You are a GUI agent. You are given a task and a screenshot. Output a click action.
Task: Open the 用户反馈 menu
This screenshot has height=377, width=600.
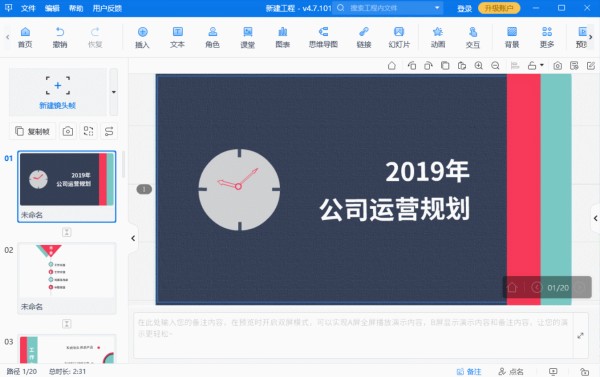click(x=107, y=8)
